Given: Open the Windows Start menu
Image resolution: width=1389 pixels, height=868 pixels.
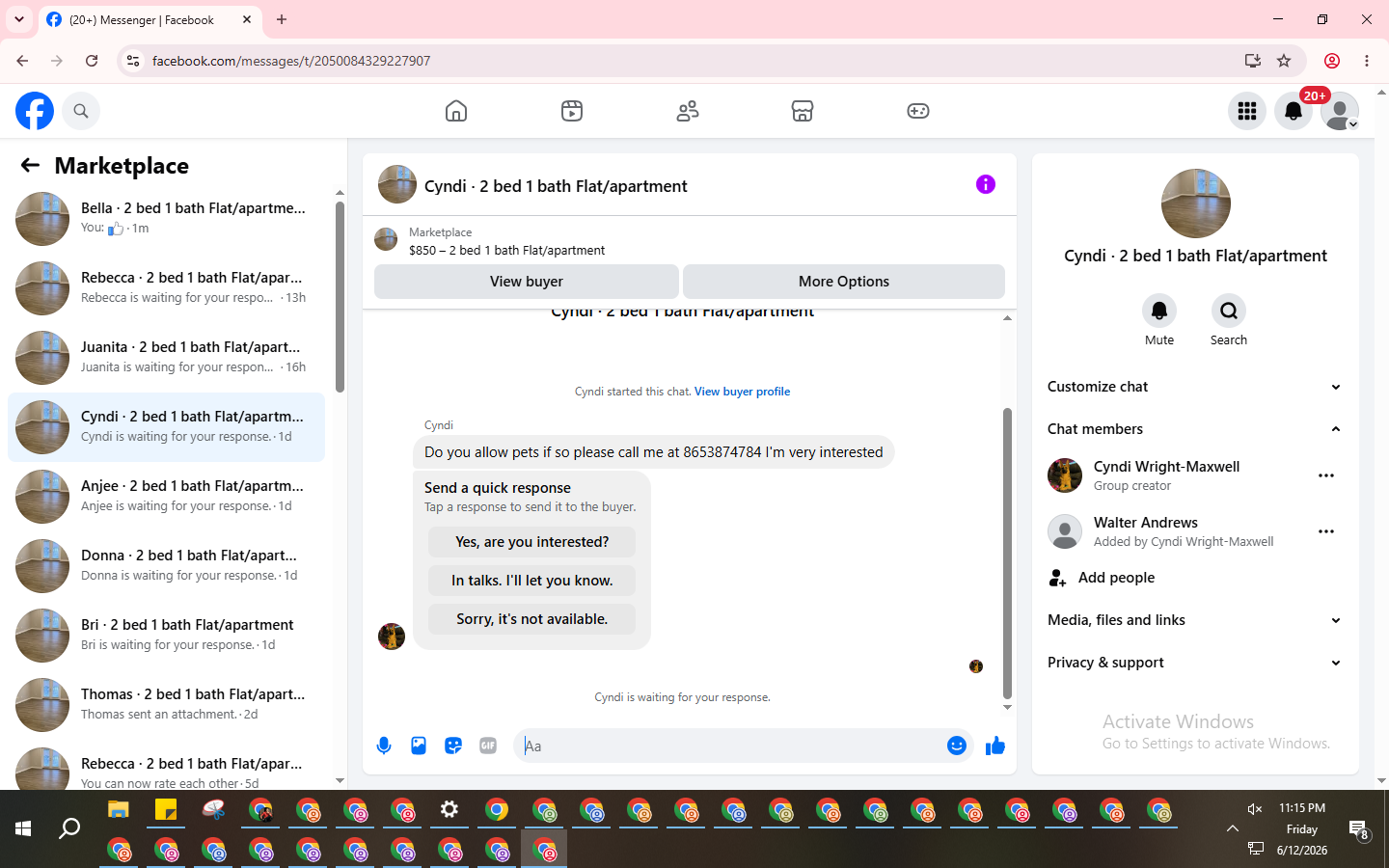Looking at the screenshot, I should [x=23, y=828].
